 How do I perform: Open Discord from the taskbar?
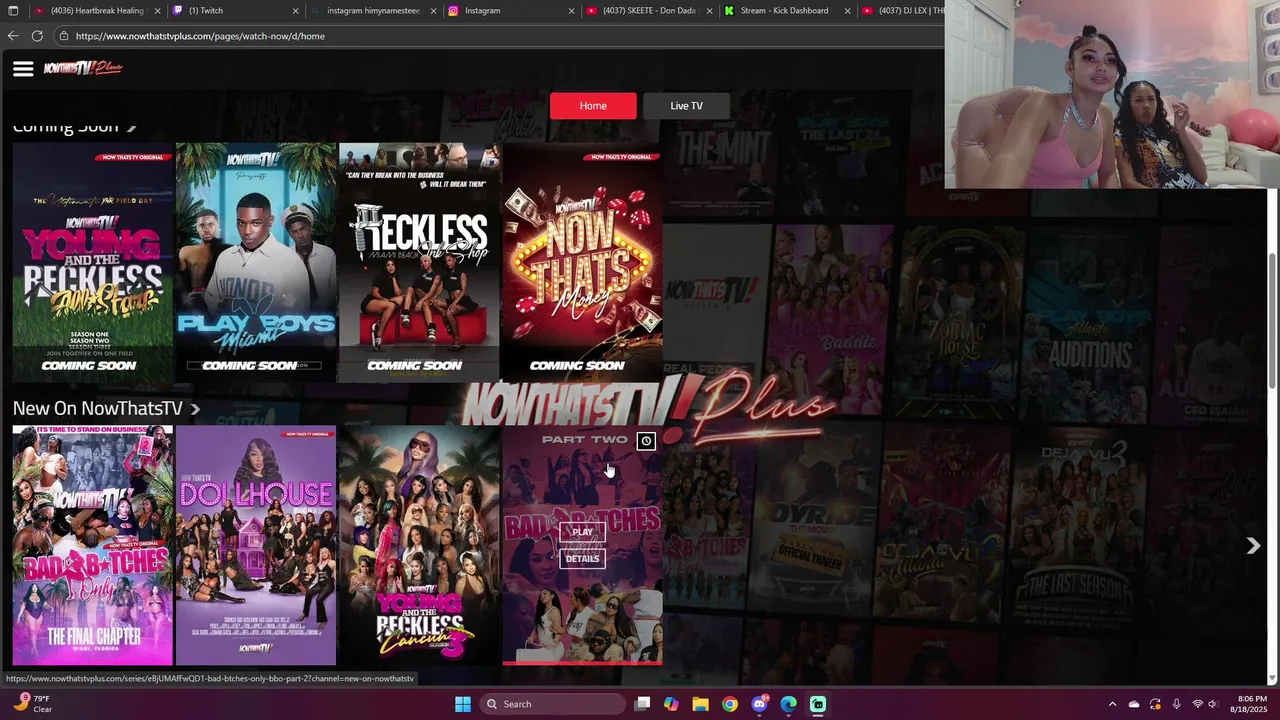tap(759, 704)
